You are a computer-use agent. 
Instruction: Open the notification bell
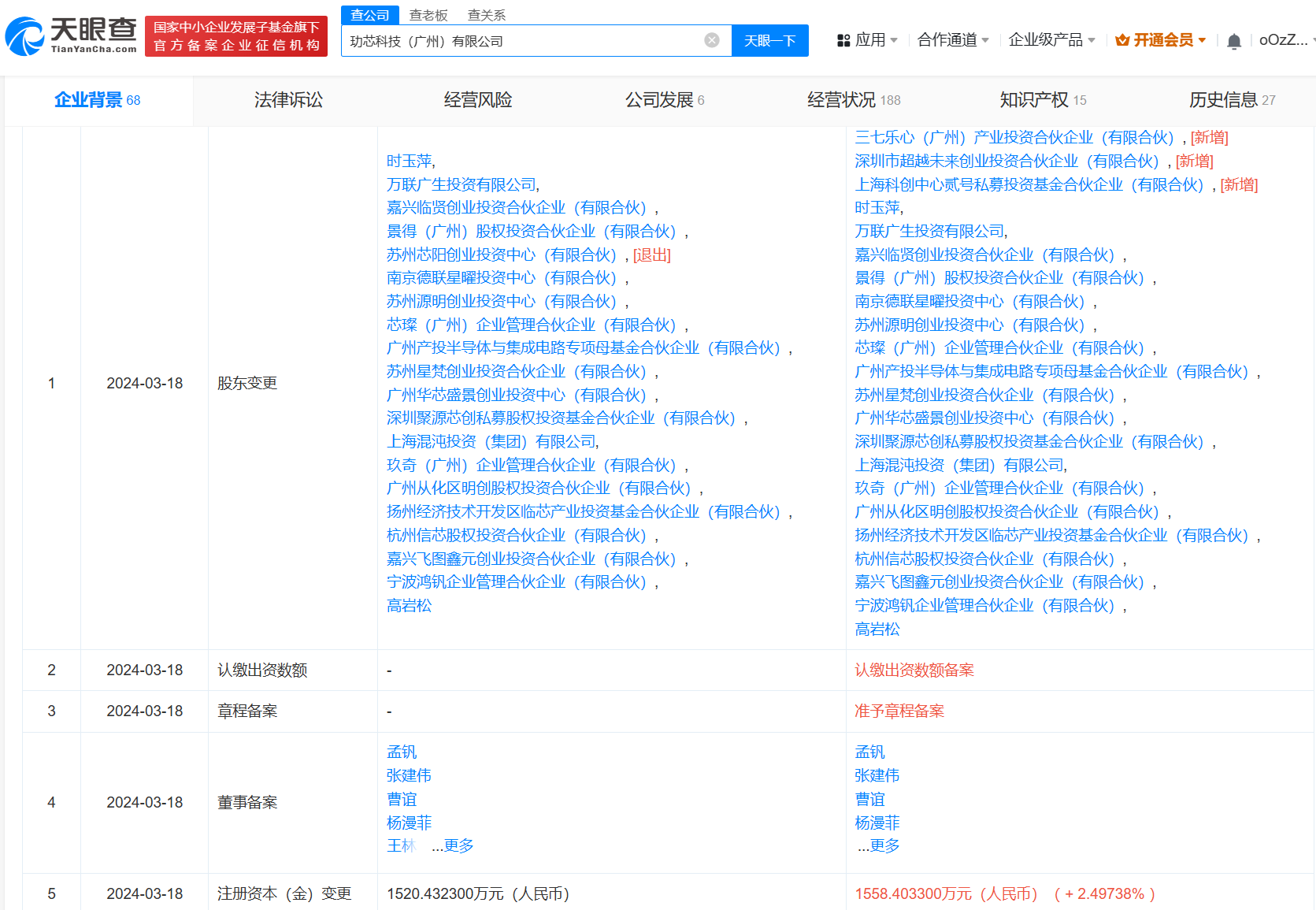click(x=1234, y=41)
